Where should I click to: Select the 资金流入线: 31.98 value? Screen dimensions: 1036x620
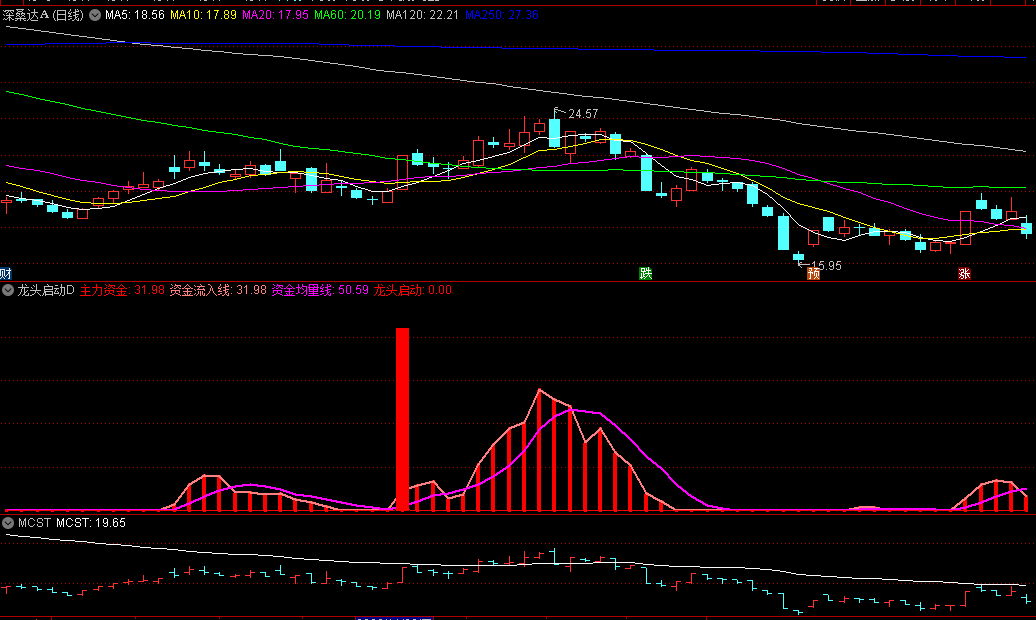[218, 290]
